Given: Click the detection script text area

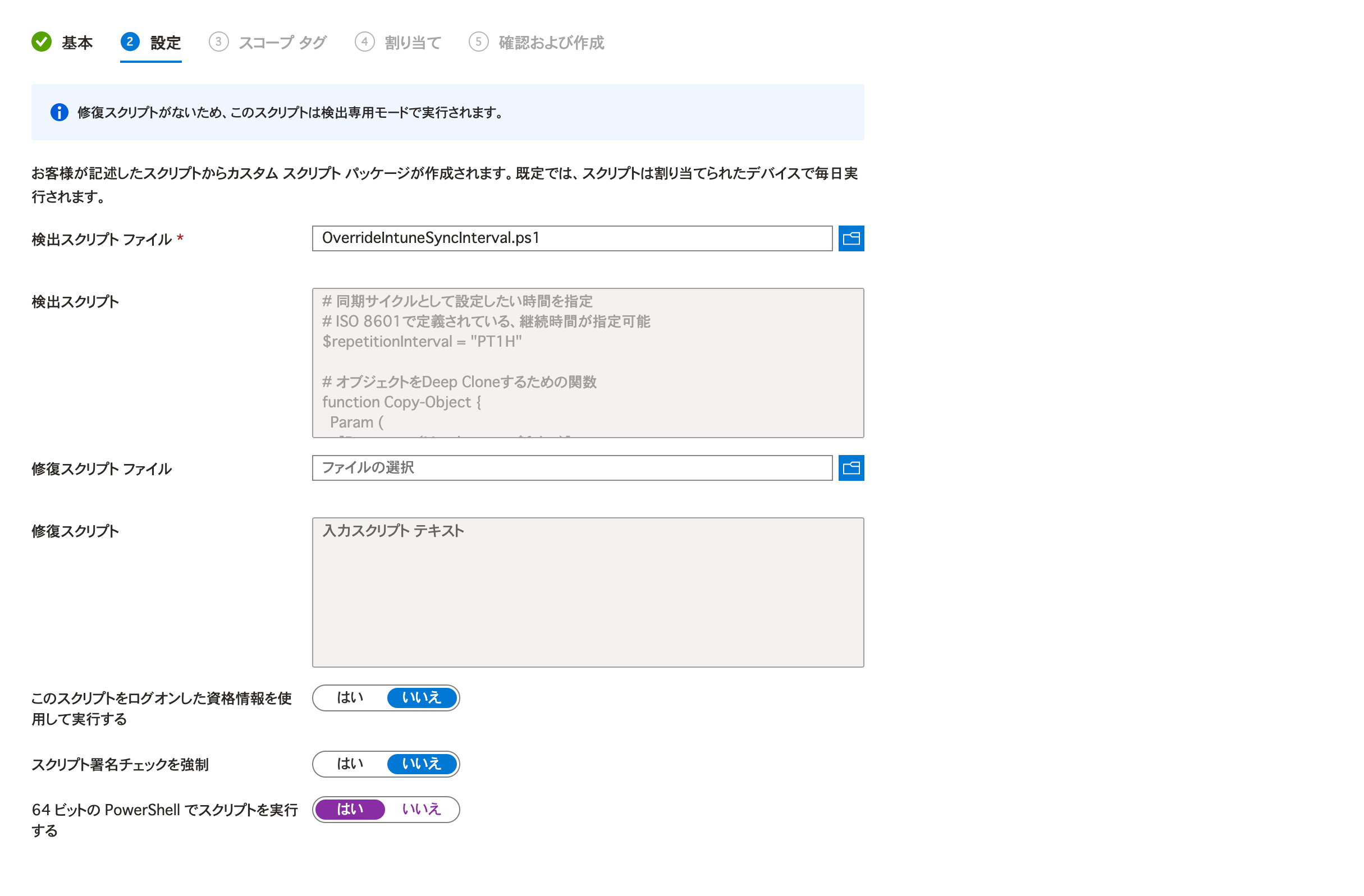Looking at the screenshot, I should tap(588, 363).
